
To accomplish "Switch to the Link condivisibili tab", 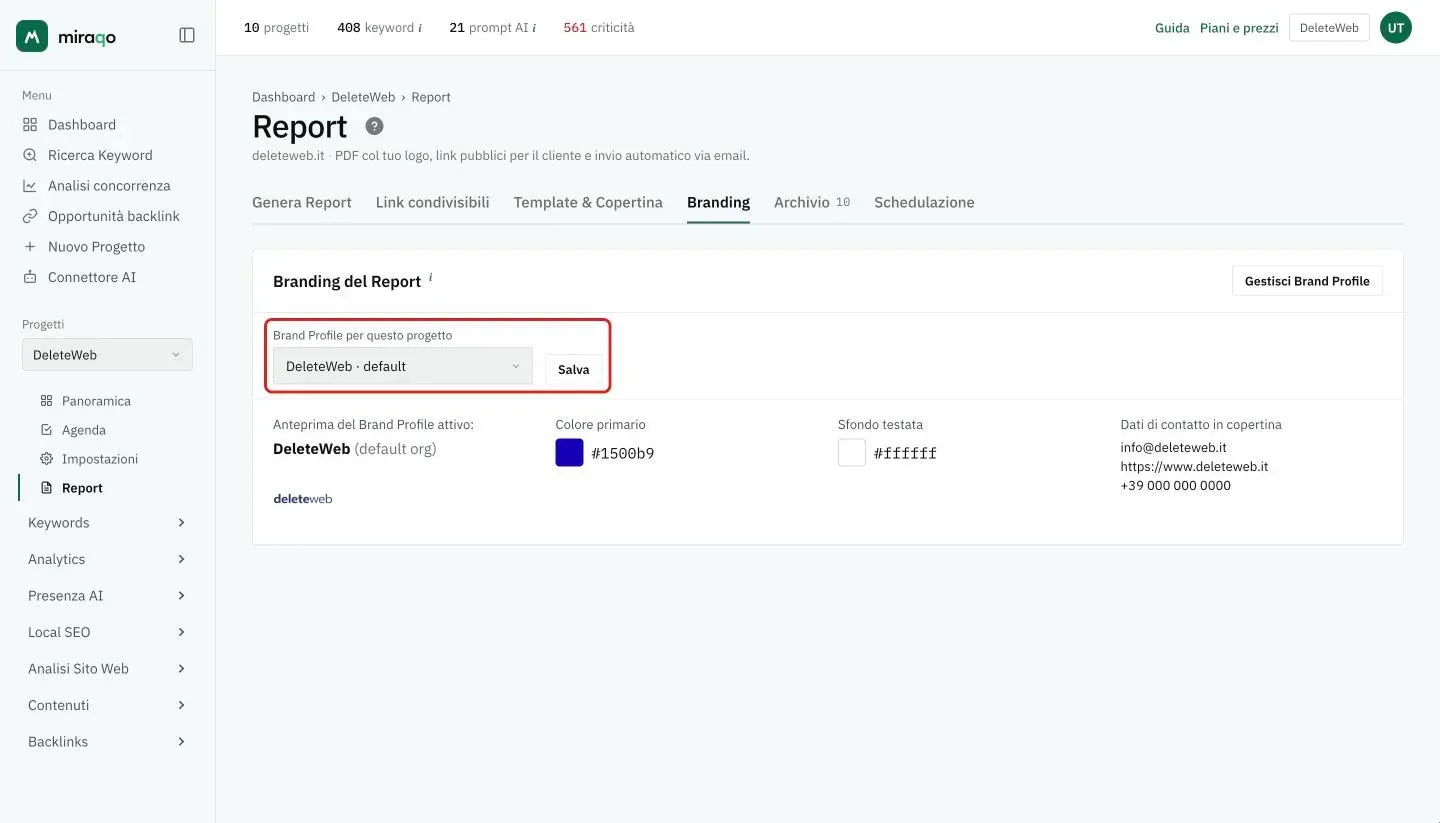I will coord(433,202).
